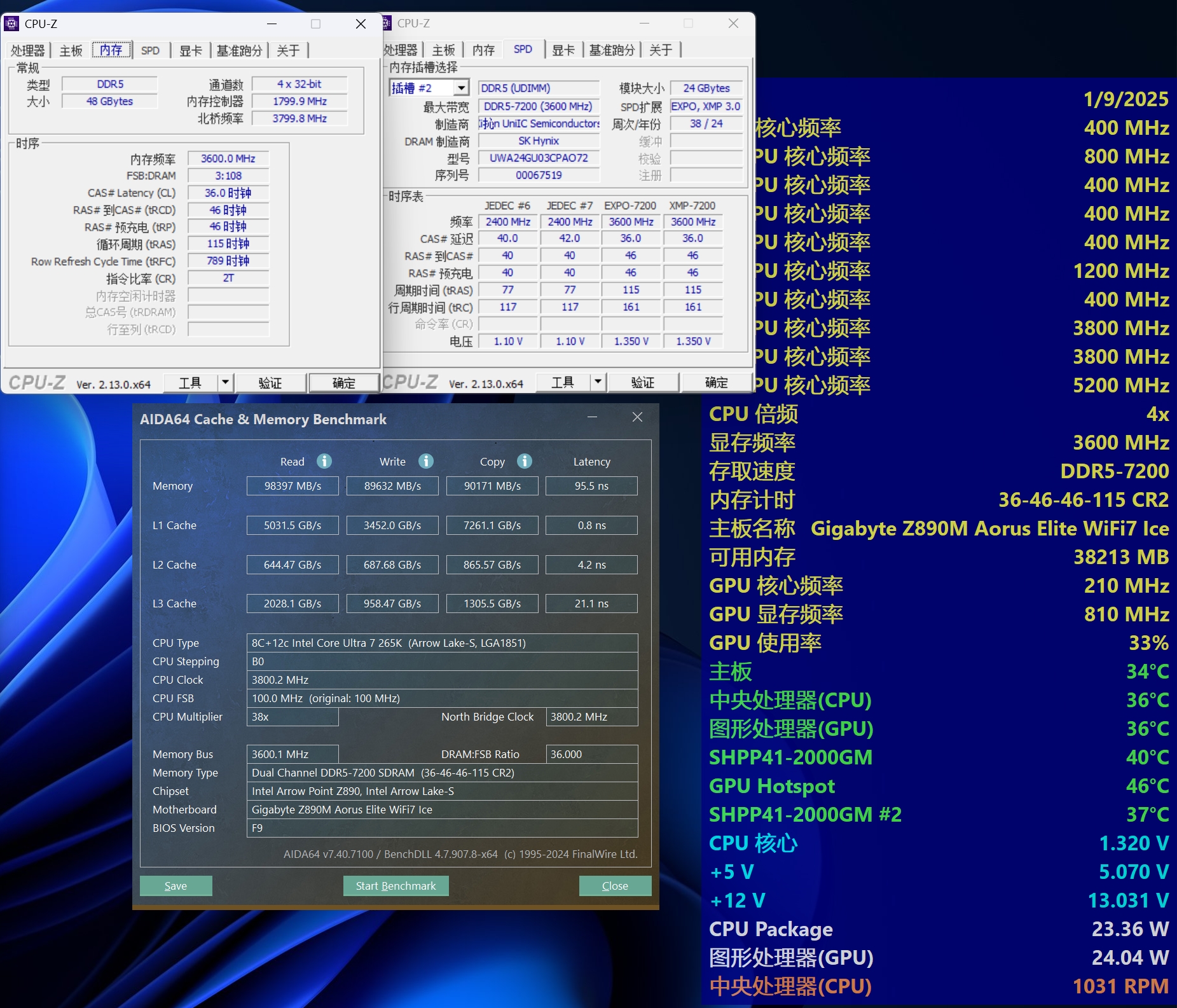Screen dimensions: 1177x1008
Task: Expand the Tools dropdown arrow in right CPU-Z
Action: click(x=598, y=382)
